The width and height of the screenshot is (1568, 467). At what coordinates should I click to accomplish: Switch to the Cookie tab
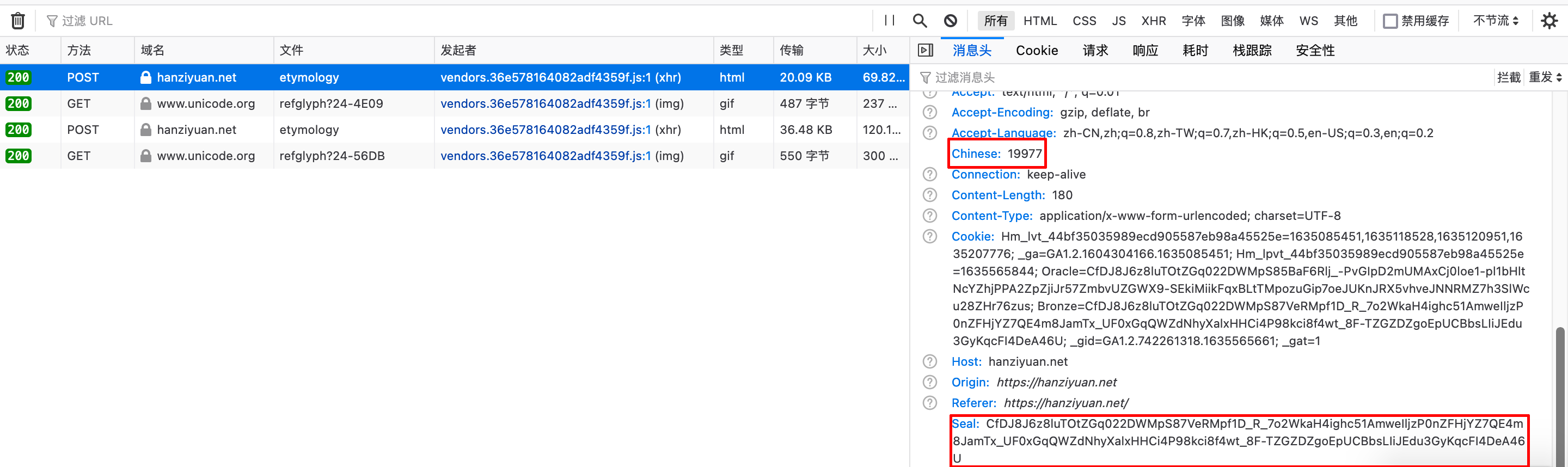[x=1037, y=50]
